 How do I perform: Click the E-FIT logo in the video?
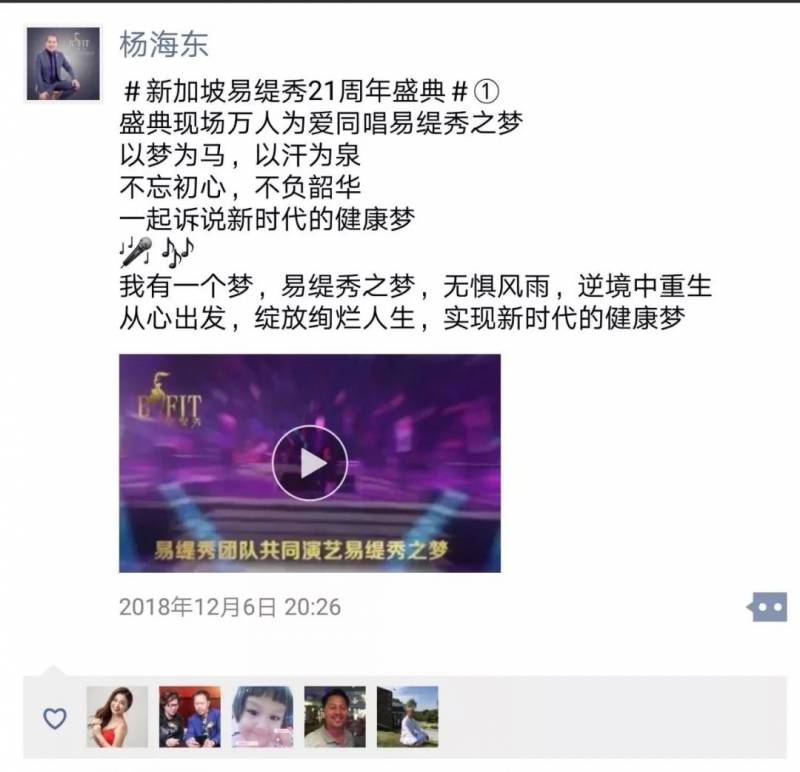click(169, 400)
